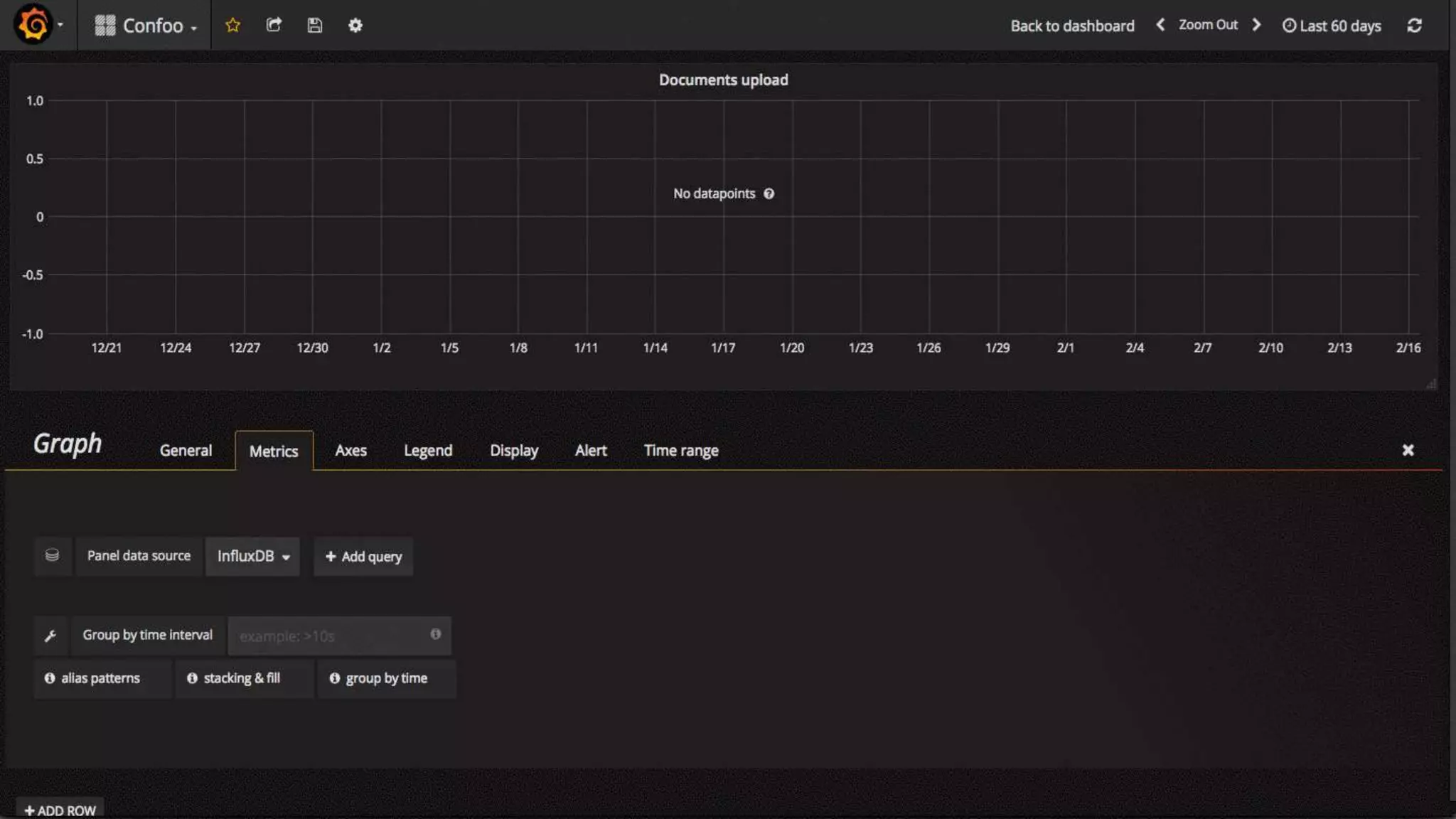
Task: Click the Add query button
Action: [x=363, y=557]
